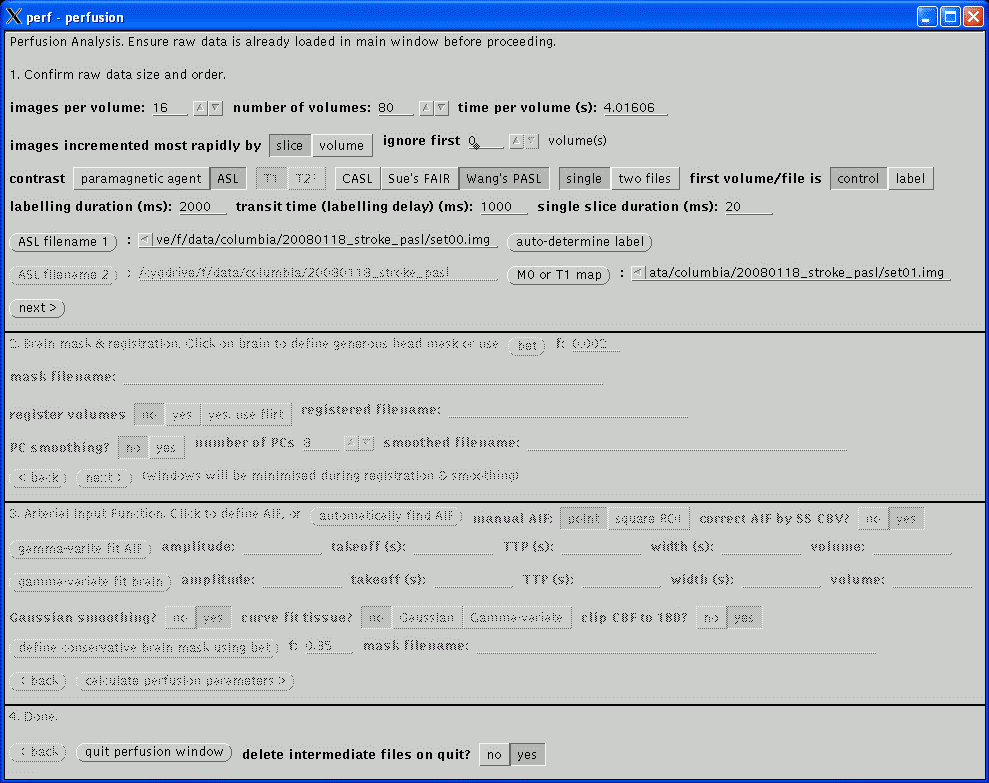This screenshot has height=783, width=989.
Task: Select Sue's FAIR labelling method
Action: point(420,179)
